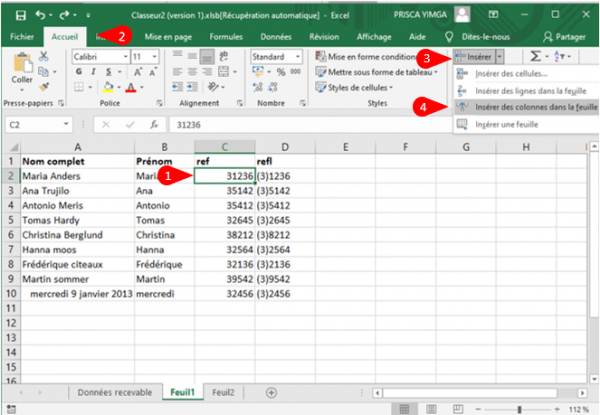This screenshot has height=415, width=600.
Task: Toggle bold formatting G button
Action: point(78,73)
